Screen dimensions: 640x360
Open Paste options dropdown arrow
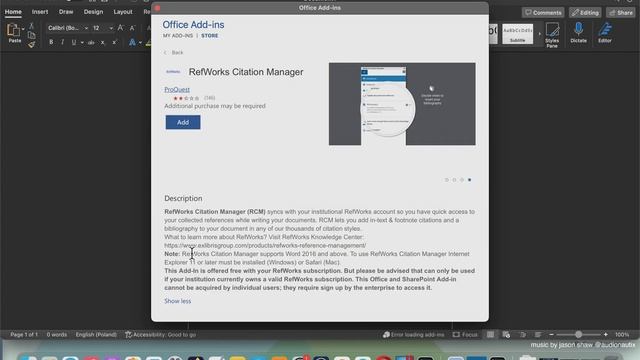click(23, 29)
